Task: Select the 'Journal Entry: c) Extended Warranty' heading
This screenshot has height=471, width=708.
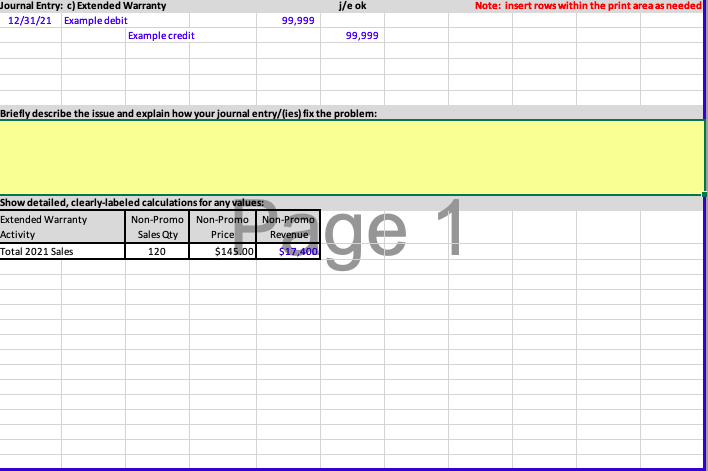Action: [x=83, y=6]
